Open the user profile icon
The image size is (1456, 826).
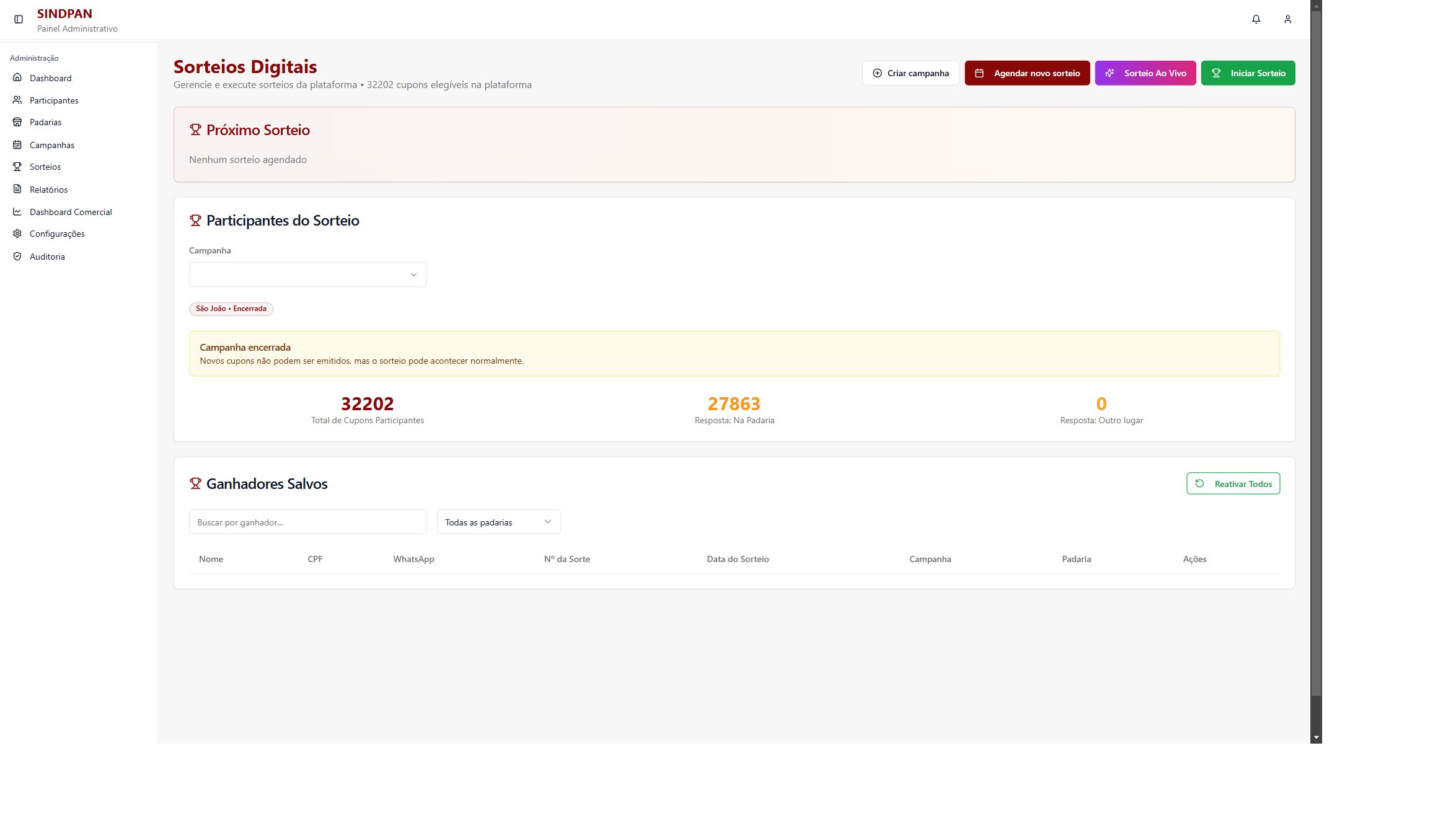1287,20
